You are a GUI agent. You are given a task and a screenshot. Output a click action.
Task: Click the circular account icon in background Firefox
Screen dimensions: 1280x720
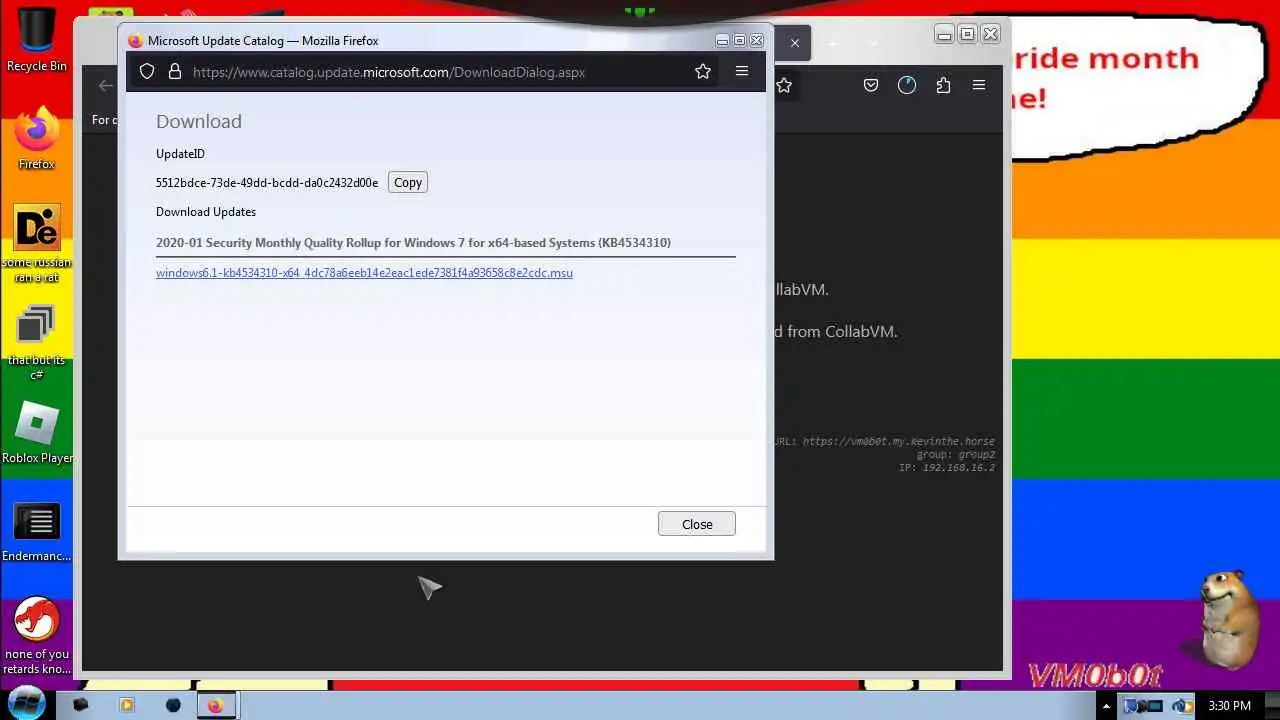coord(907,86)
